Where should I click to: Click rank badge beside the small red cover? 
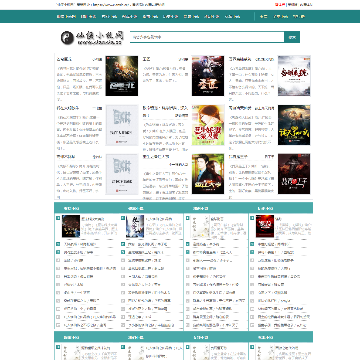click(252, 218)
